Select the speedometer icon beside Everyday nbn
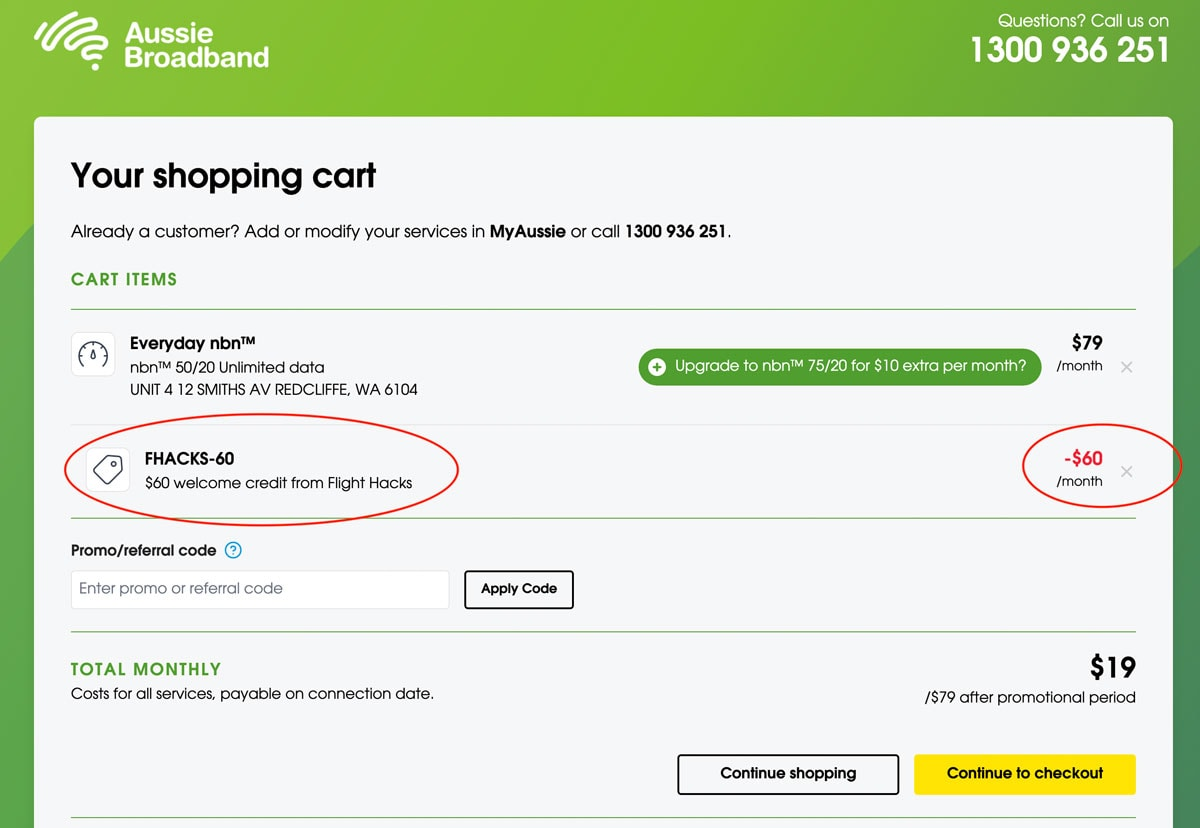The width and height of the screenshot is (1200, 828). [x=93, y=353]
